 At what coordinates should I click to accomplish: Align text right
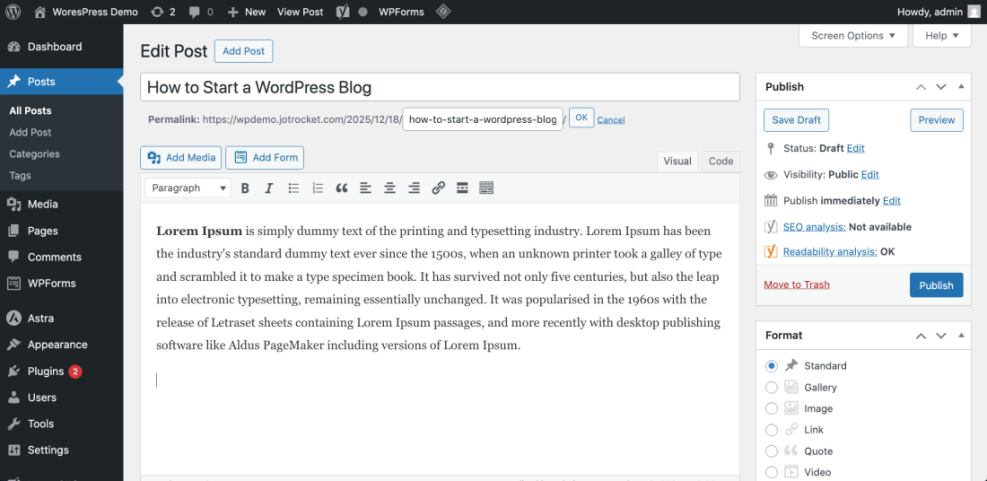(414, 188)
